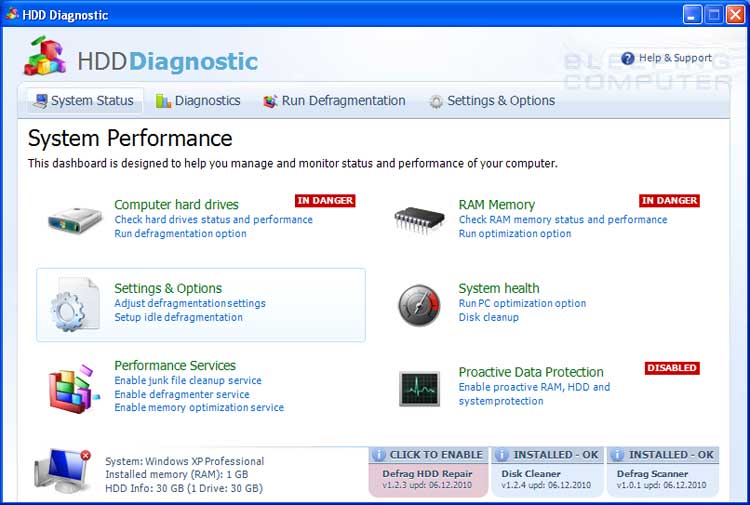Click Setup idle defragmentation link
This screenshot has height=505, width=750.
tap(178, 318)
